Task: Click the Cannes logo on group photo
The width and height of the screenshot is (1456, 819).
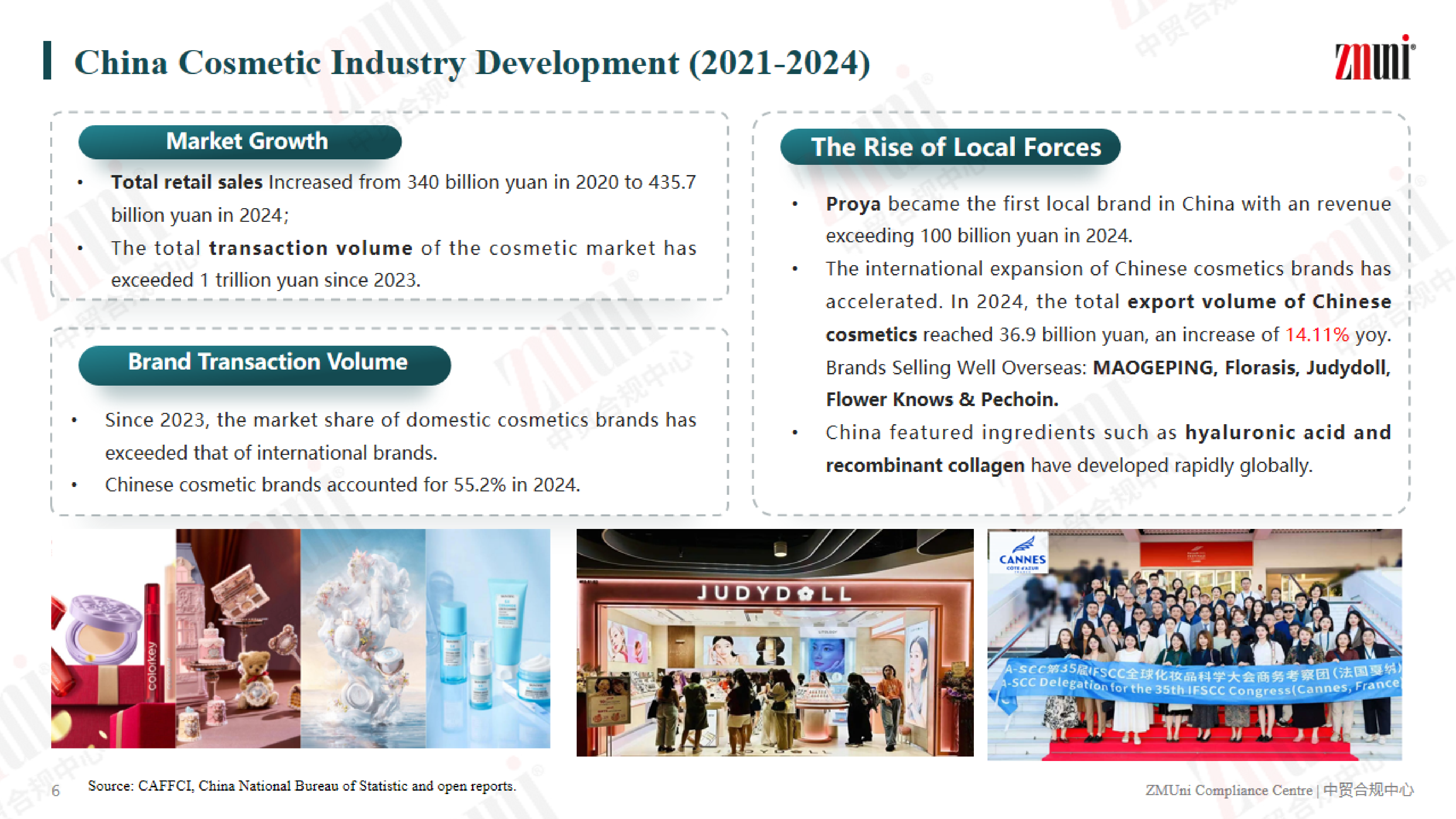Action: pyautogui.click(x=1021, y=554)
